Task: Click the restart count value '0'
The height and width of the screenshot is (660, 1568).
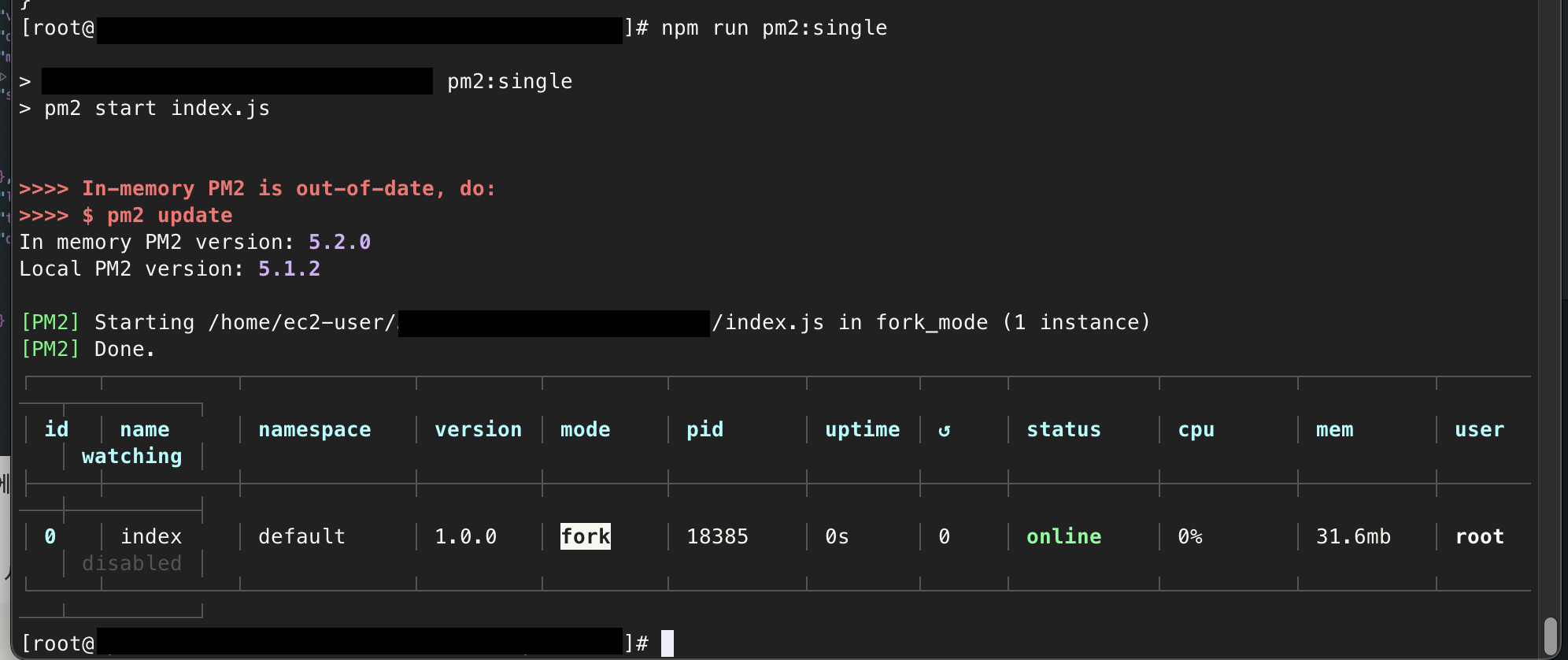Action: 944,536
